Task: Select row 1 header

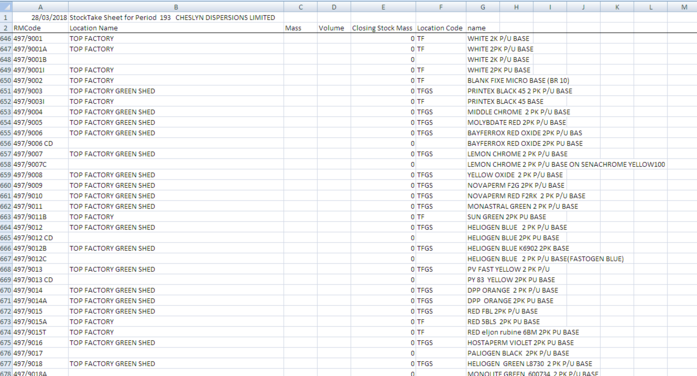Action: point(6,18)
